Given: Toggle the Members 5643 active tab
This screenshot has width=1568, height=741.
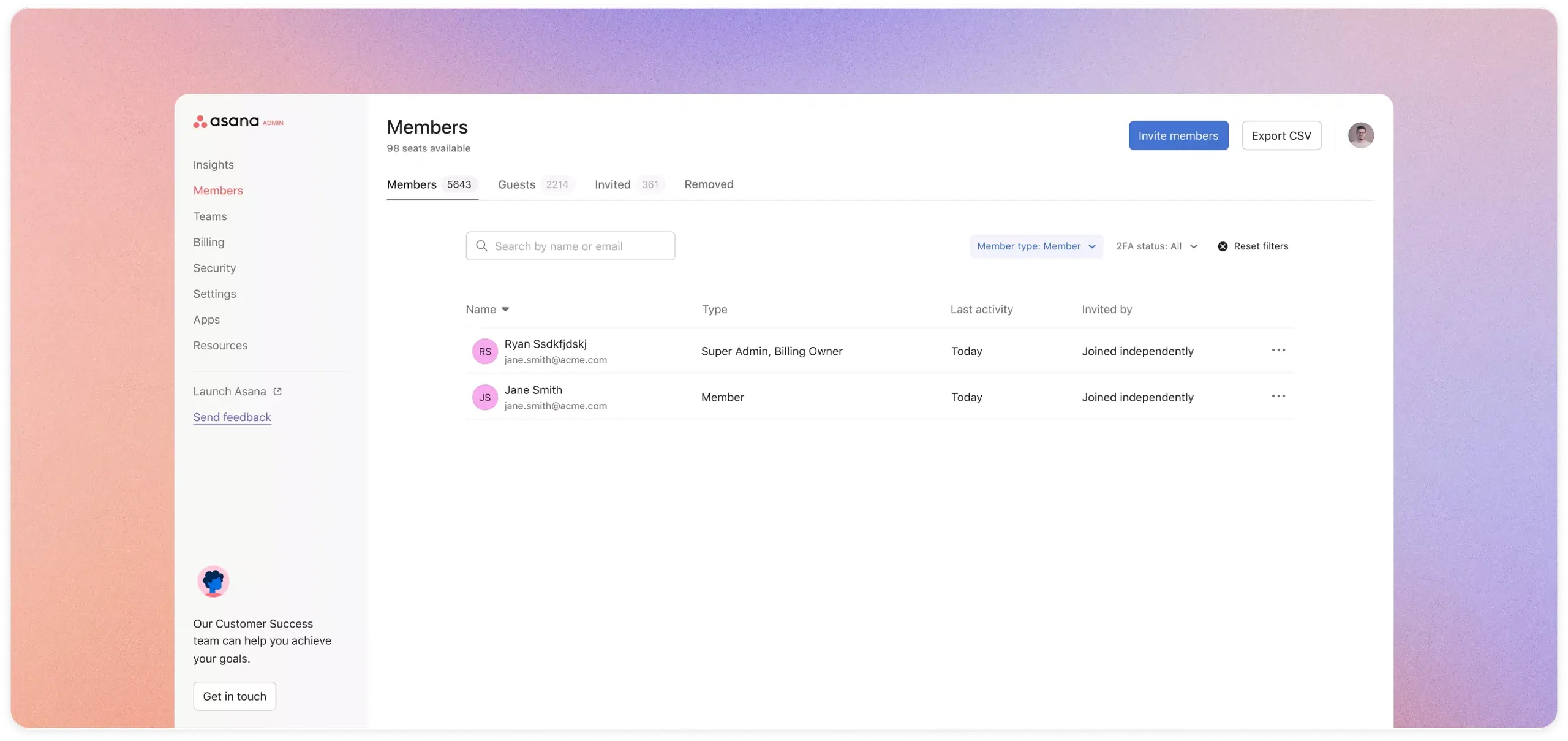Looking at the screenshot, I should tap(432, 185).
